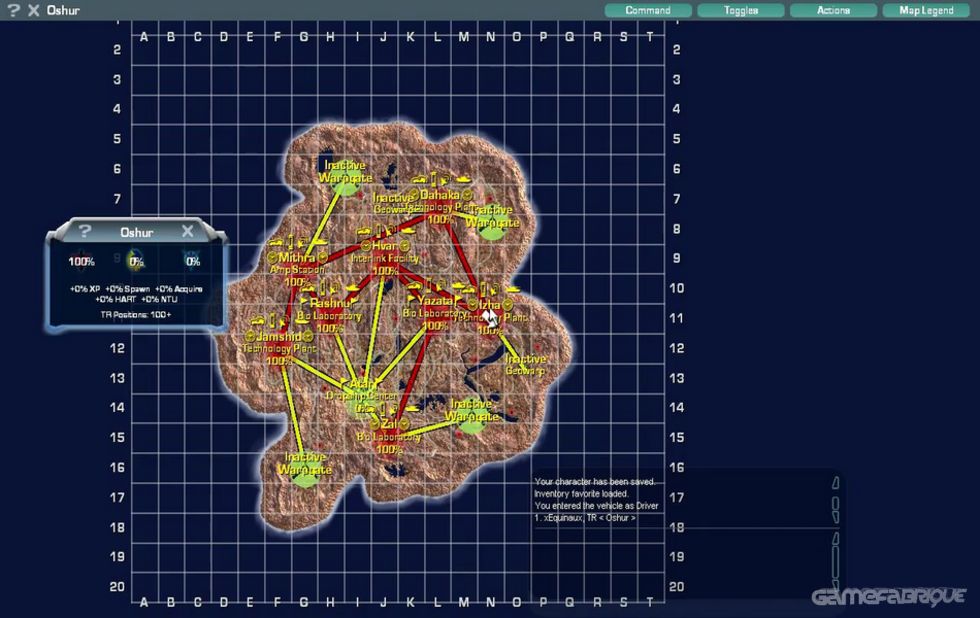
Task: Click the help question mark in top bar
Action: 13,10
